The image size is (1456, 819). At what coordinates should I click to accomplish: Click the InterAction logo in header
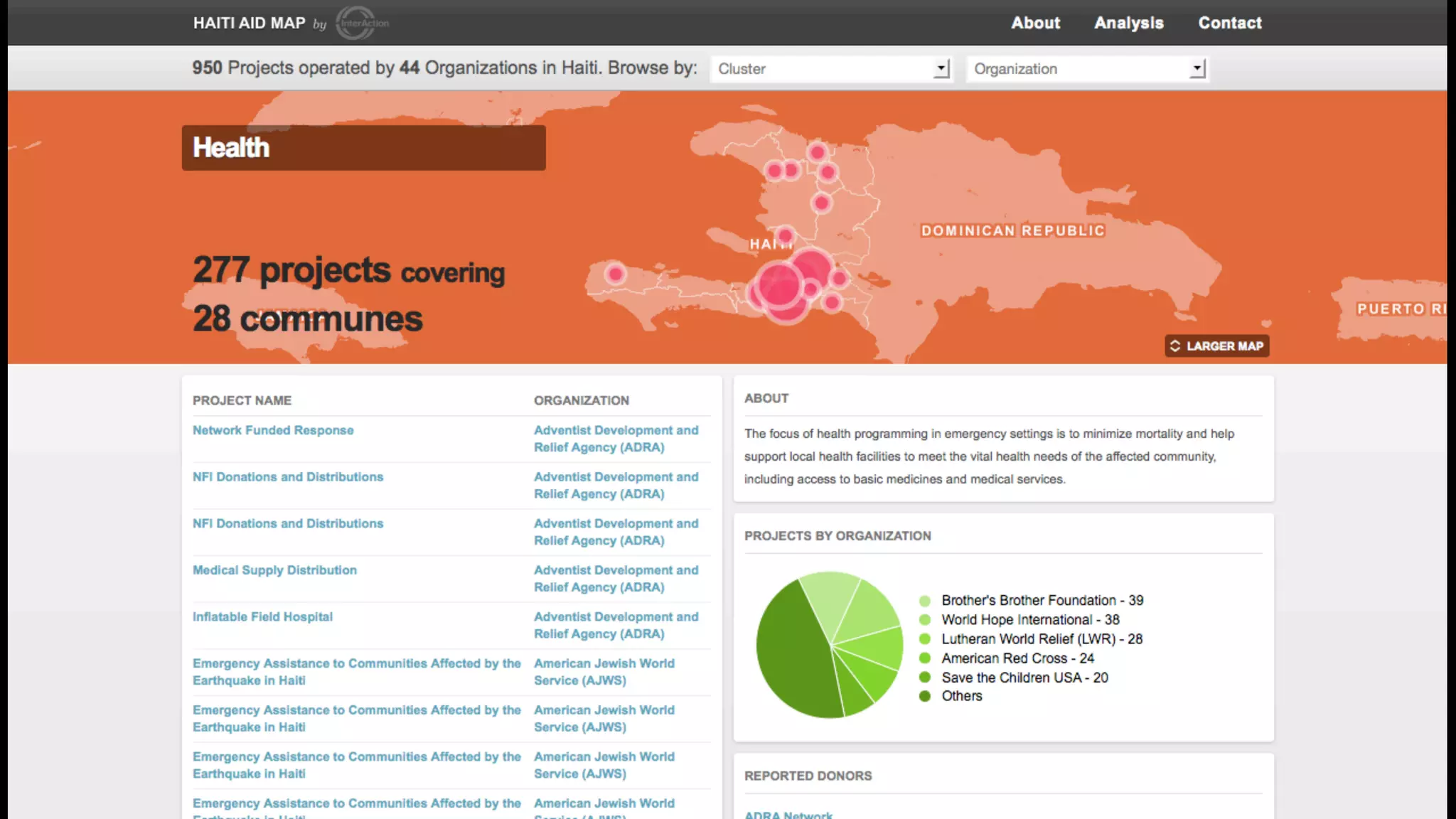click(363, 23)
